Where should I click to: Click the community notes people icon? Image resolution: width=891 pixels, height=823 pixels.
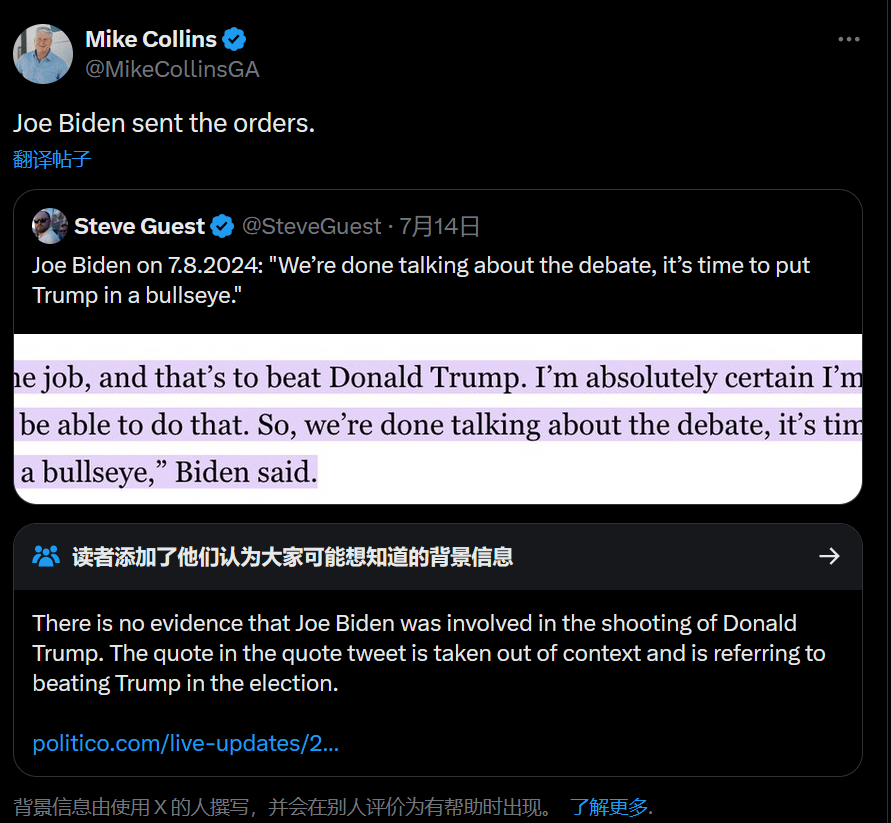point(46,556)
